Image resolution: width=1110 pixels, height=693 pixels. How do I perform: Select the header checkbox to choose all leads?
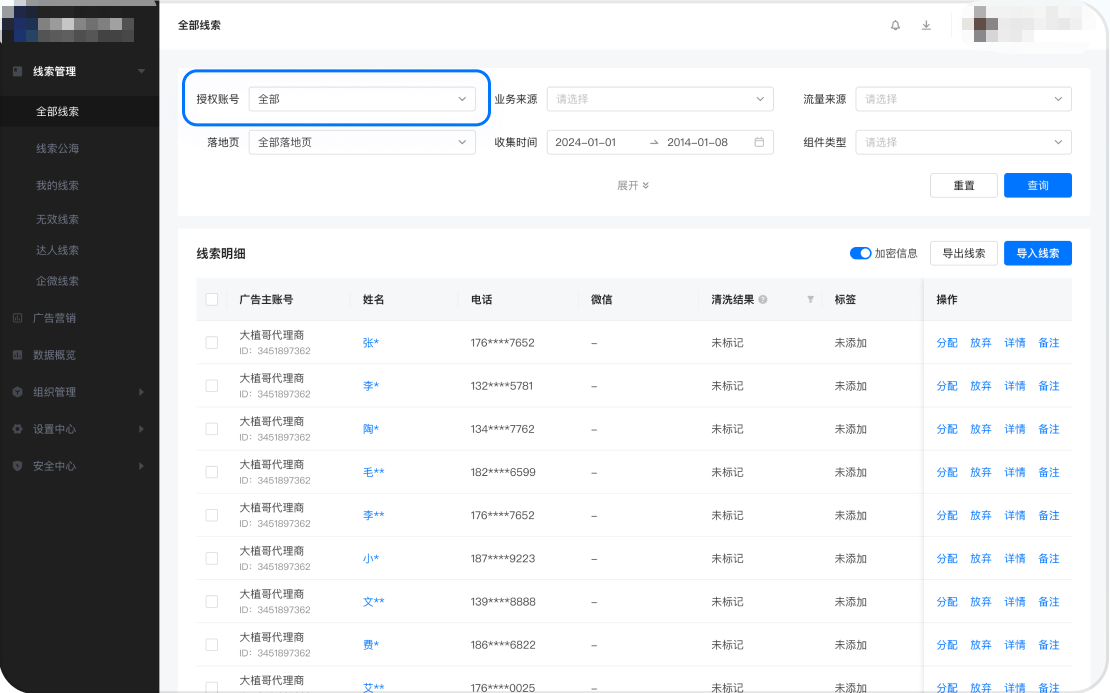pyautogui.click(x=211, y=299)
